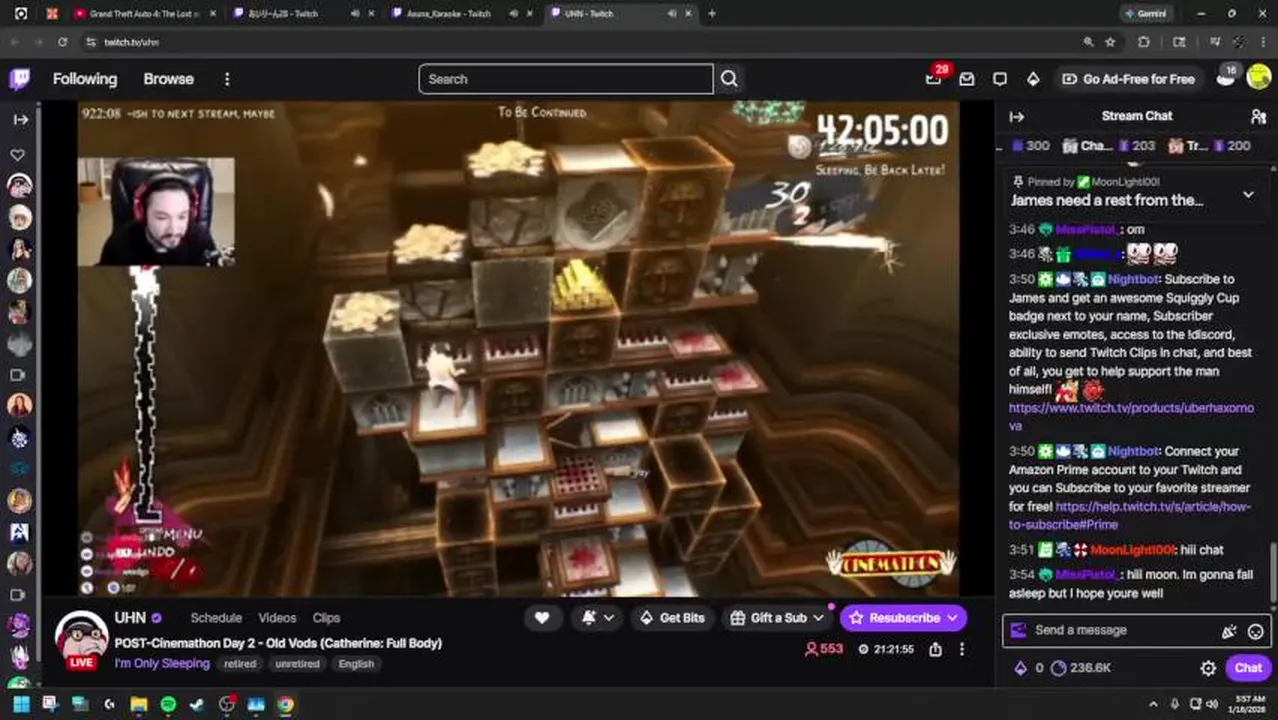
Task: Click the Resubscribe button
Action: (x=903, y=618)
